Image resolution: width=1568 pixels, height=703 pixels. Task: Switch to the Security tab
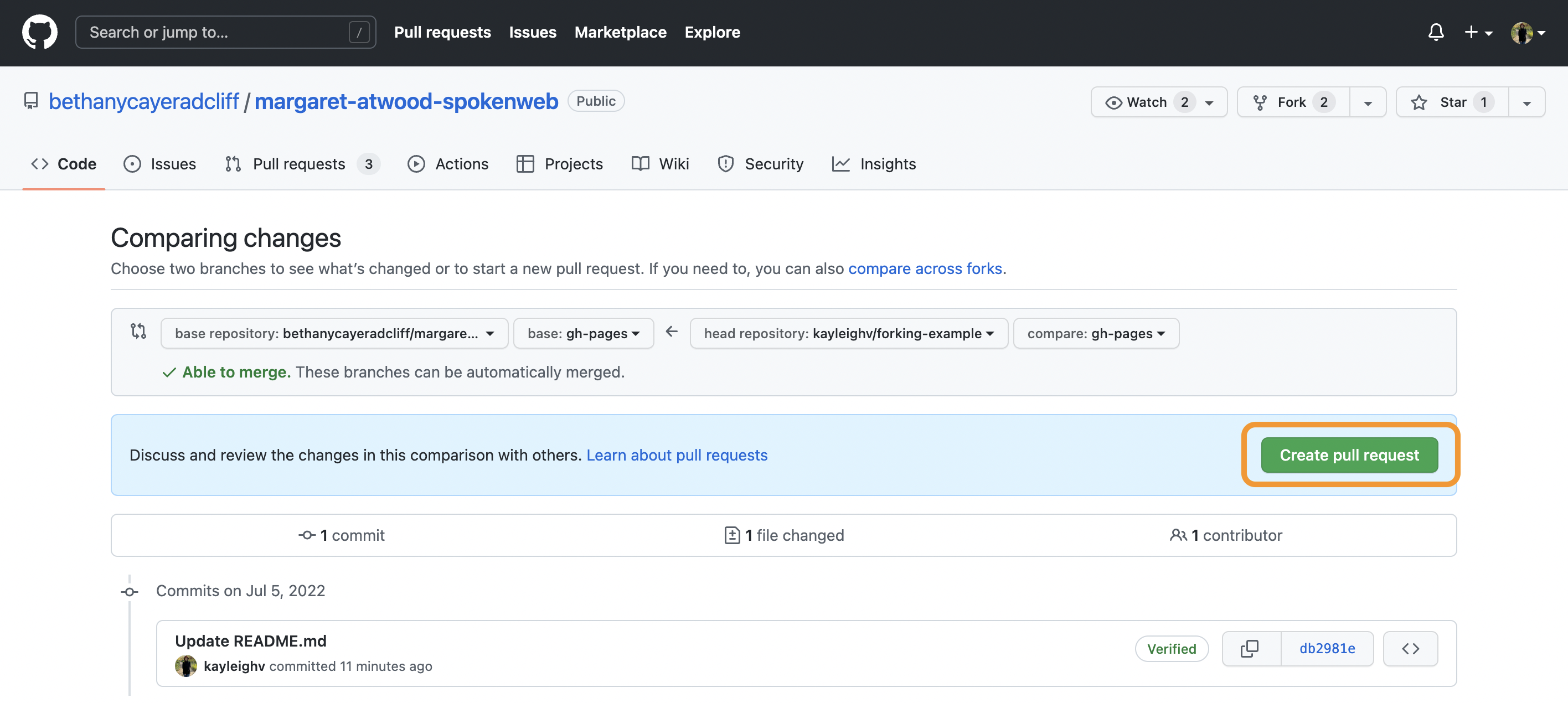[x=761, y=164]
